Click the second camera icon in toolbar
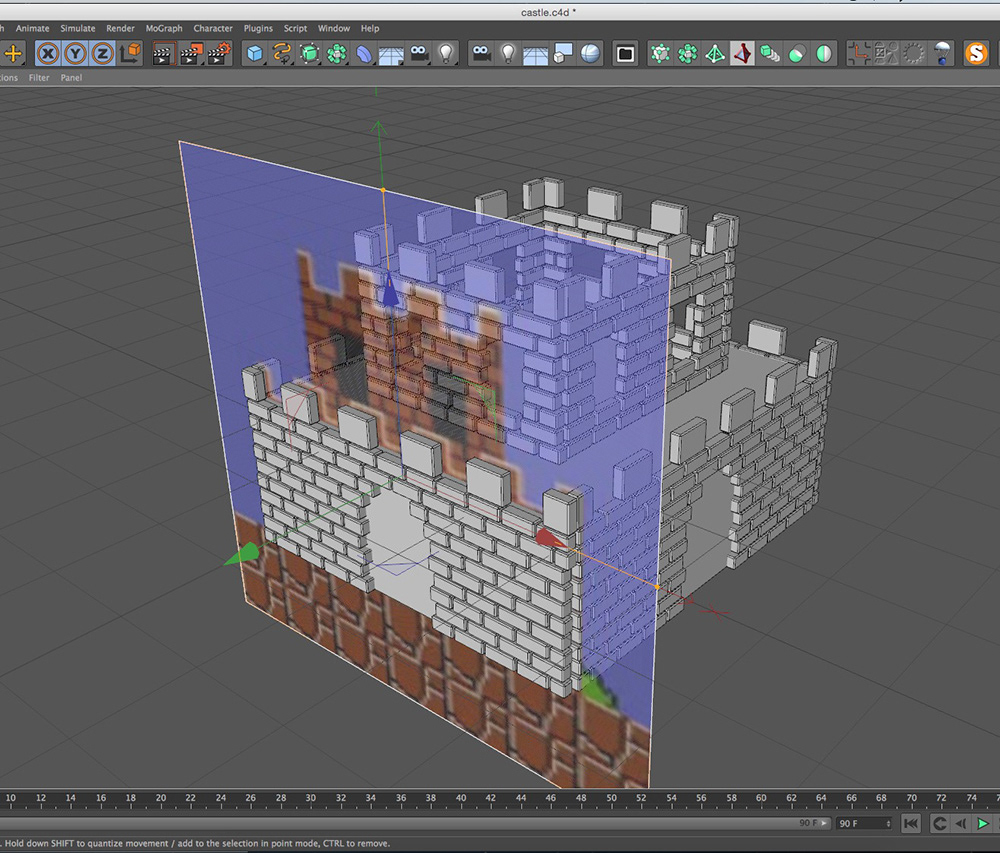Screen dimensions: 1000x853 [482, 54]
